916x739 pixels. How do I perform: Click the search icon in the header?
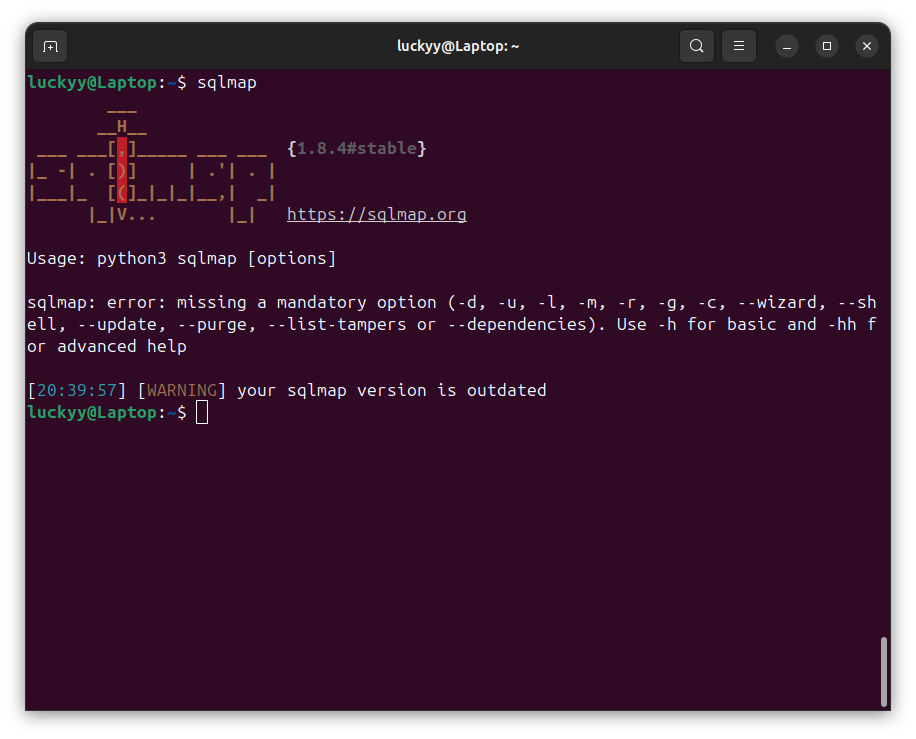(x=697, y=46)
